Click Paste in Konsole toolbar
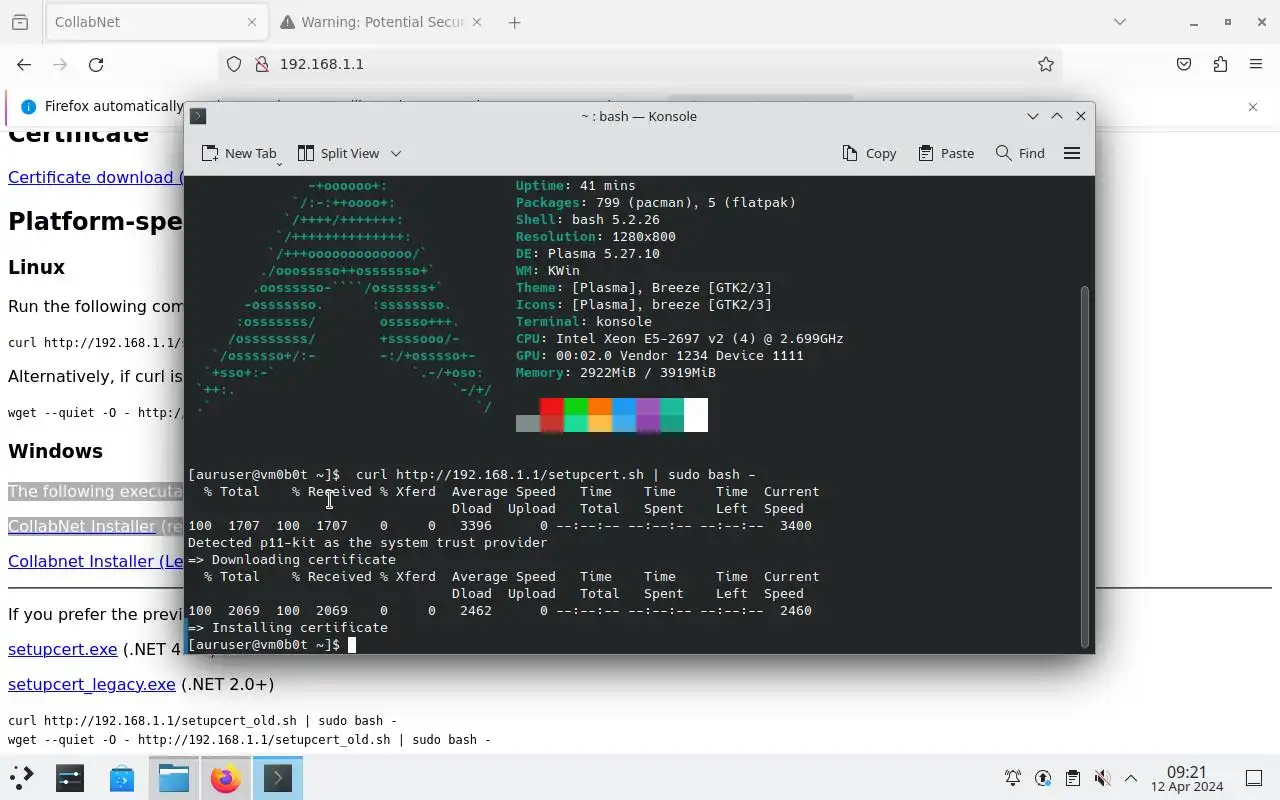This screenshot has height=800, width=1280. (x=946, y=153)
